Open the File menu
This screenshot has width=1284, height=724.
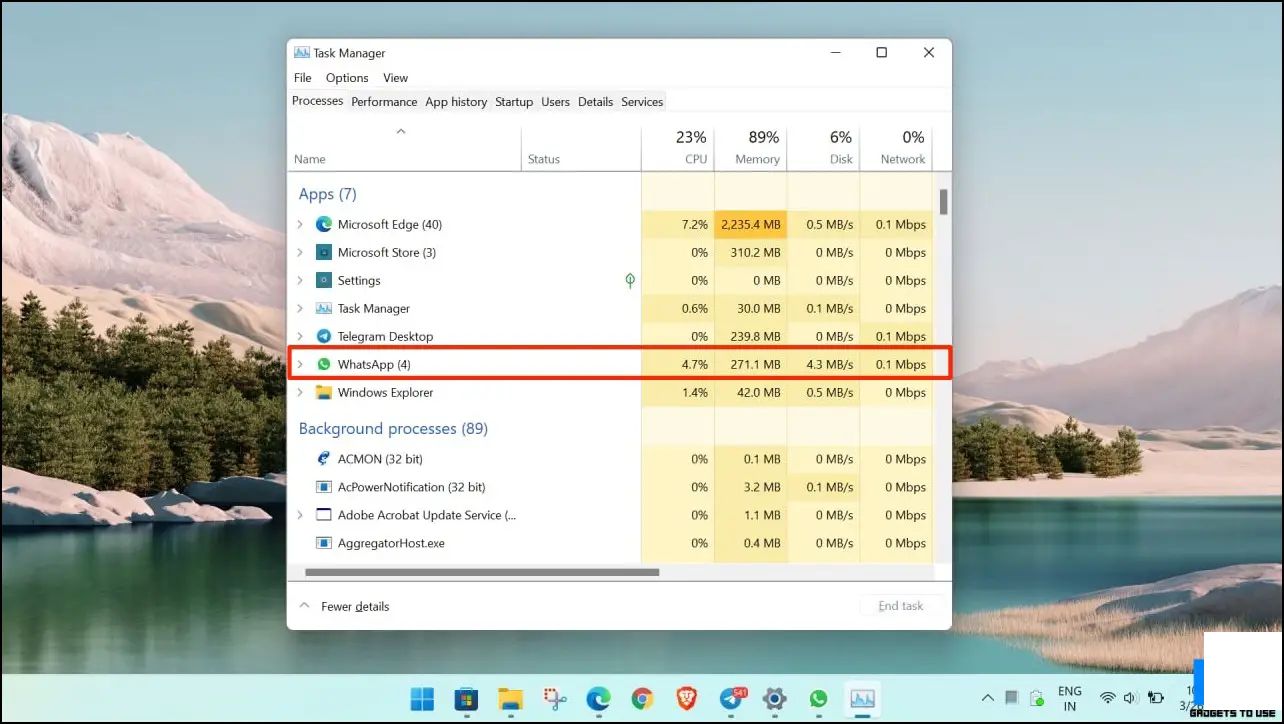coord(303,78)
